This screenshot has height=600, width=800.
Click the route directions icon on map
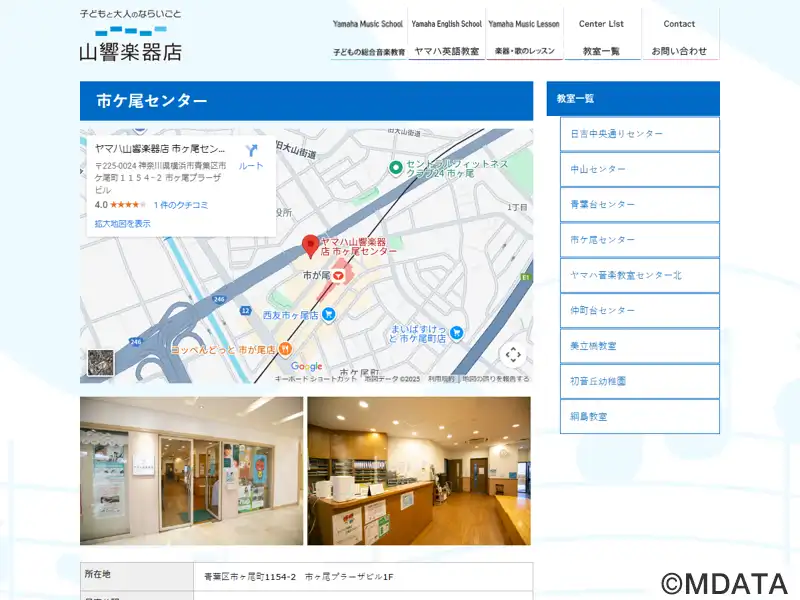[251, 152]
